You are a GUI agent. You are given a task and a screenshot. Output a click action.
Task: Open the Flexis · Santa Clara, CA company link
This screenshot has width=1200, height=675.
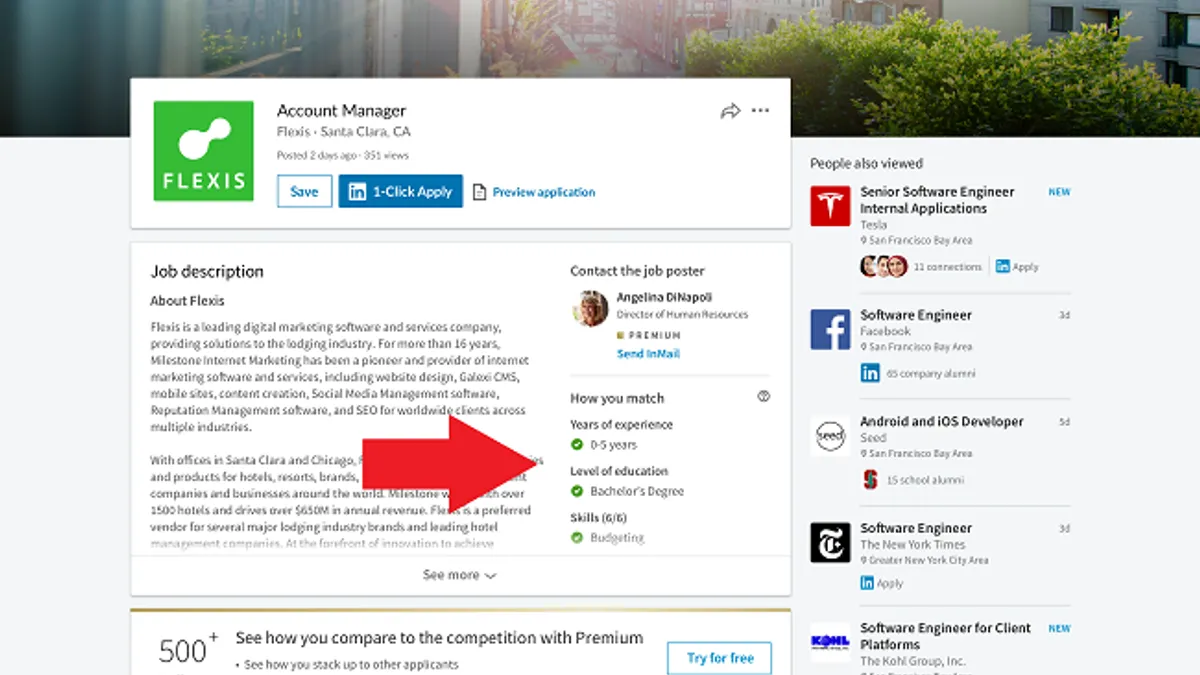343,132
